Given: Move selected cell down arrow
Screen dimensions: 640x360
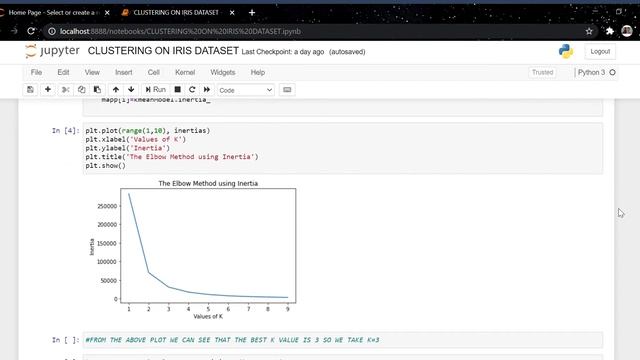Looking at the screenshot, I should click(x=131, y=89).
